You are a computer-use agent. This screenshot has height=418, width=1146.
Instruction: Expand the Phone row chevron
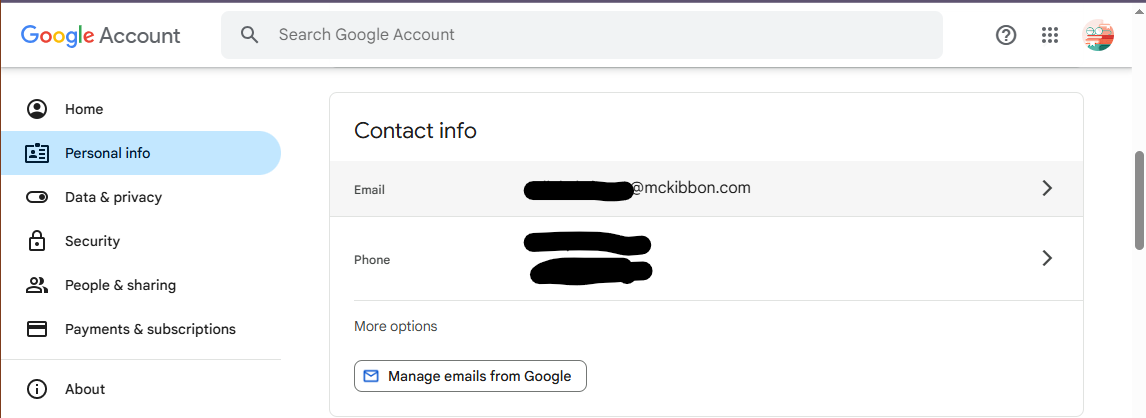click(1047, 258)
